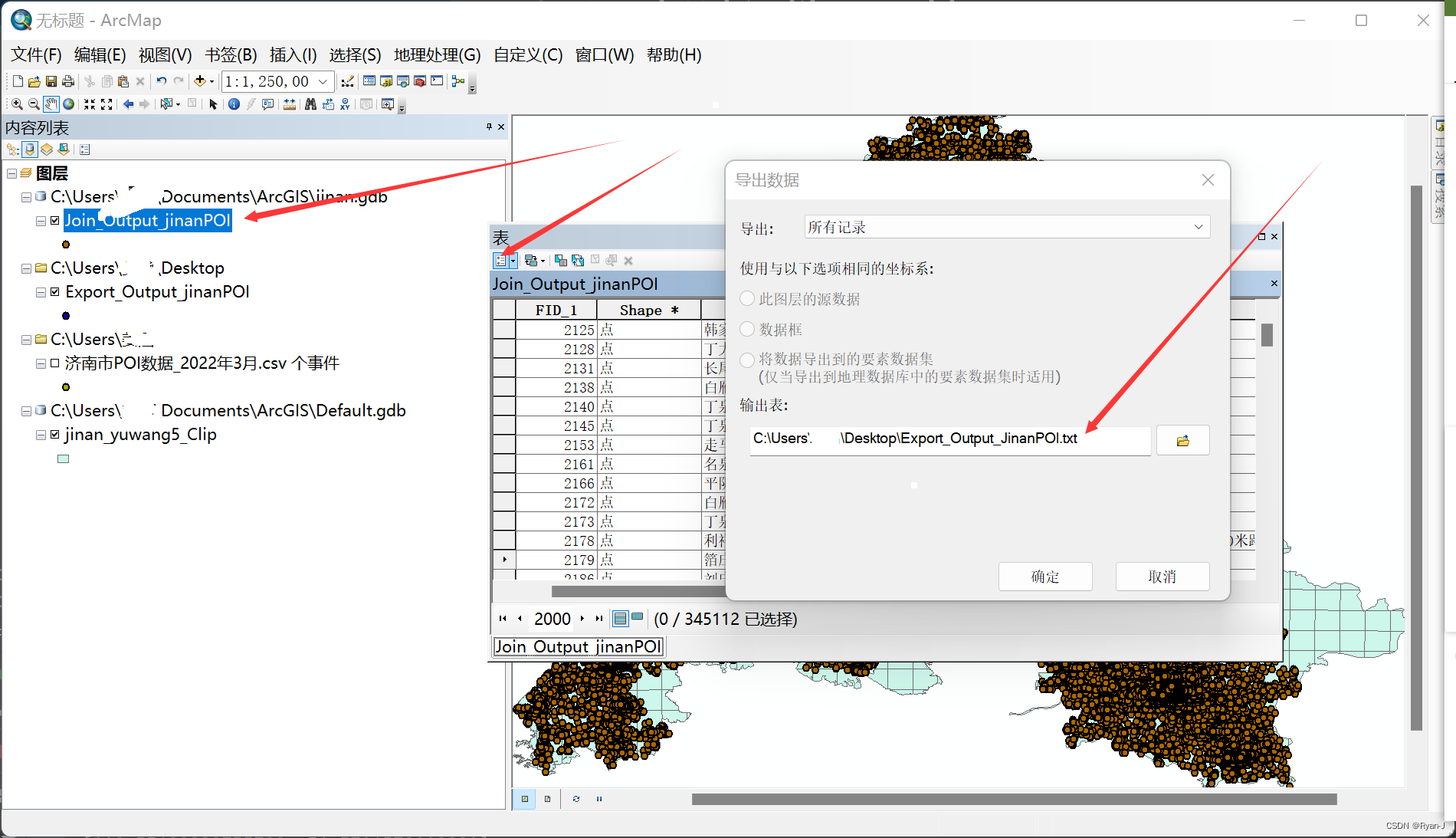The height and width of the screenshot is (838, 1456).
Task: Click the output table path input field
Action: pyautogui.click(x=950, y=439)
